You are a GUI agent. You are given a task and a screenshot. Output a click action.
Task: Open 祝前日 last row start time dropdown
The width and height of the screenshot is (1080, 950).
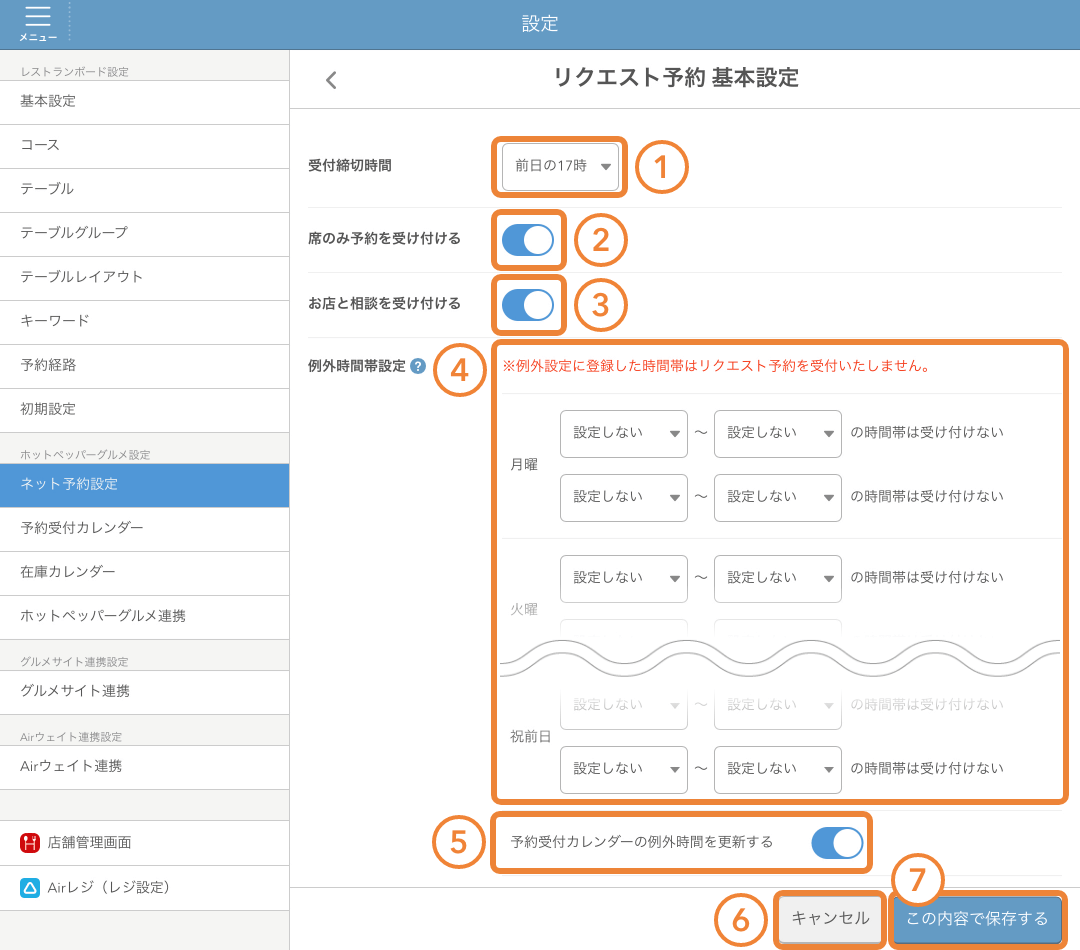623,770
